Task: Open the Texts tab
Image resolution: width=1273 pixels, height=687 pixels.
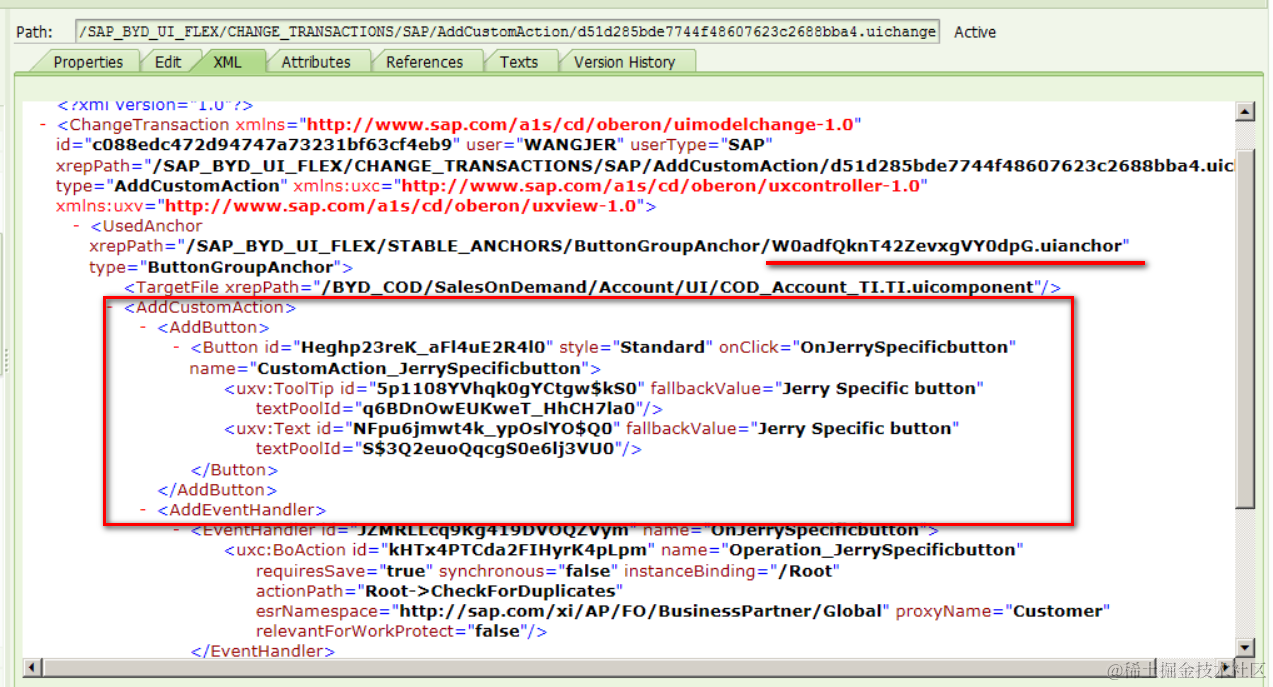Action: point(519,62)
